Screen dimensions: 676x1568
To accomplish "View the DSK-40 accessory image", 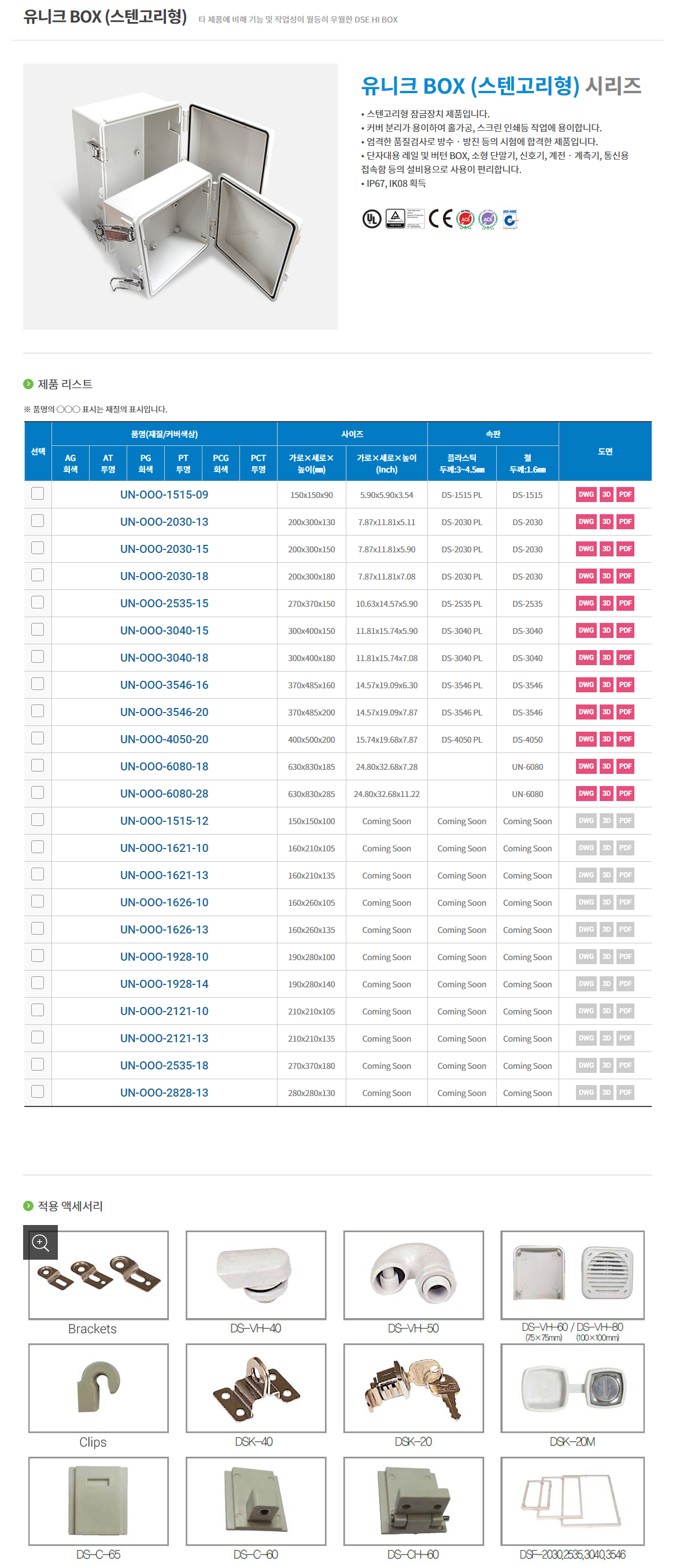I will click(256, 1389).
